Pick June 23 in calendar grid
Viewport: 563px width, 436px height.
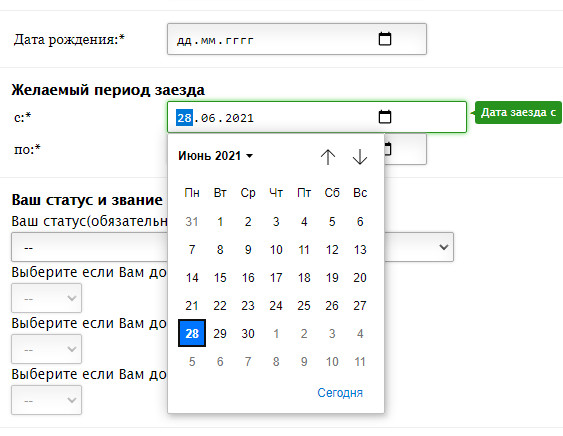tap(248, 305)
